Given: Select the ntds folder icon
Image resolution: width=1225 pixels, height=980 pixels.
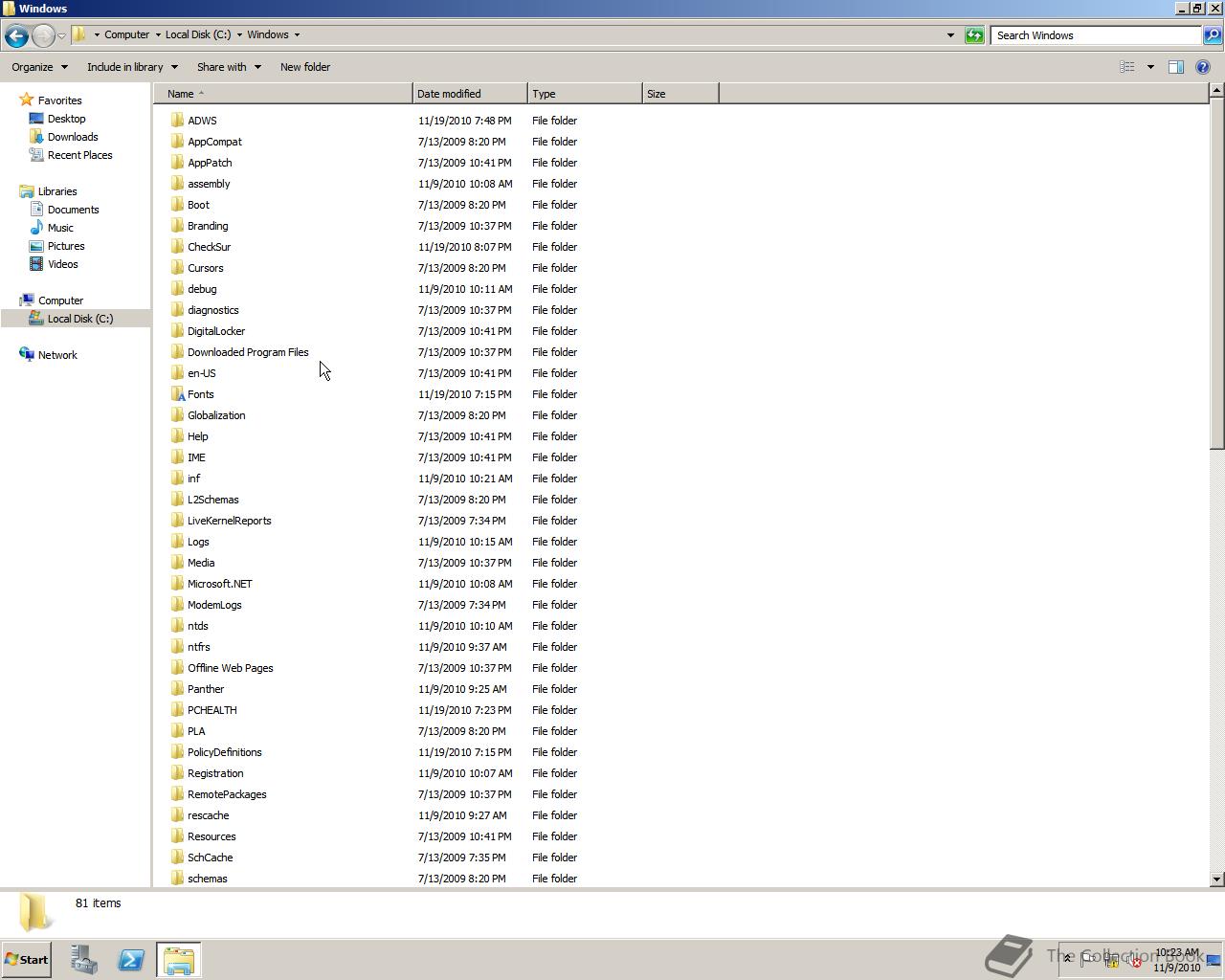Looking at the screenshot, I should [177, 626].
